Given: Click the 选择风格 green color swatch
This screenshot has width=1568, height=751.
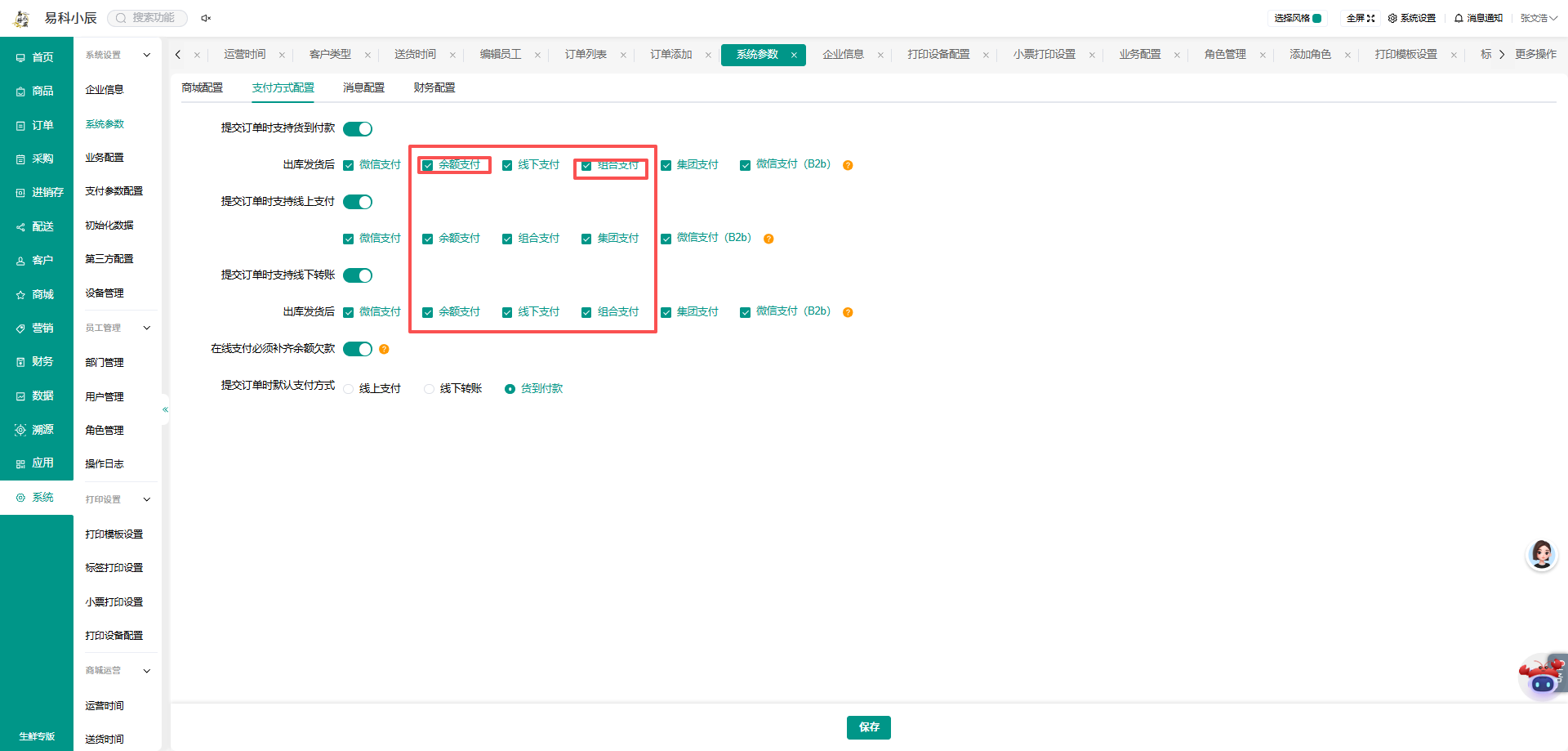Looking at the screenshot, I should (x=1317, y=18).
